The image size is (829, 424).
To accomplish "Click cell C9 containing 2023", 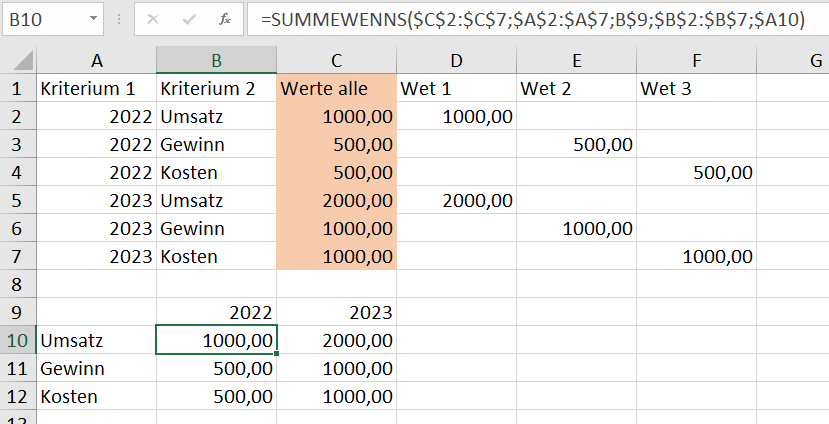I will (x=337, y=312).
